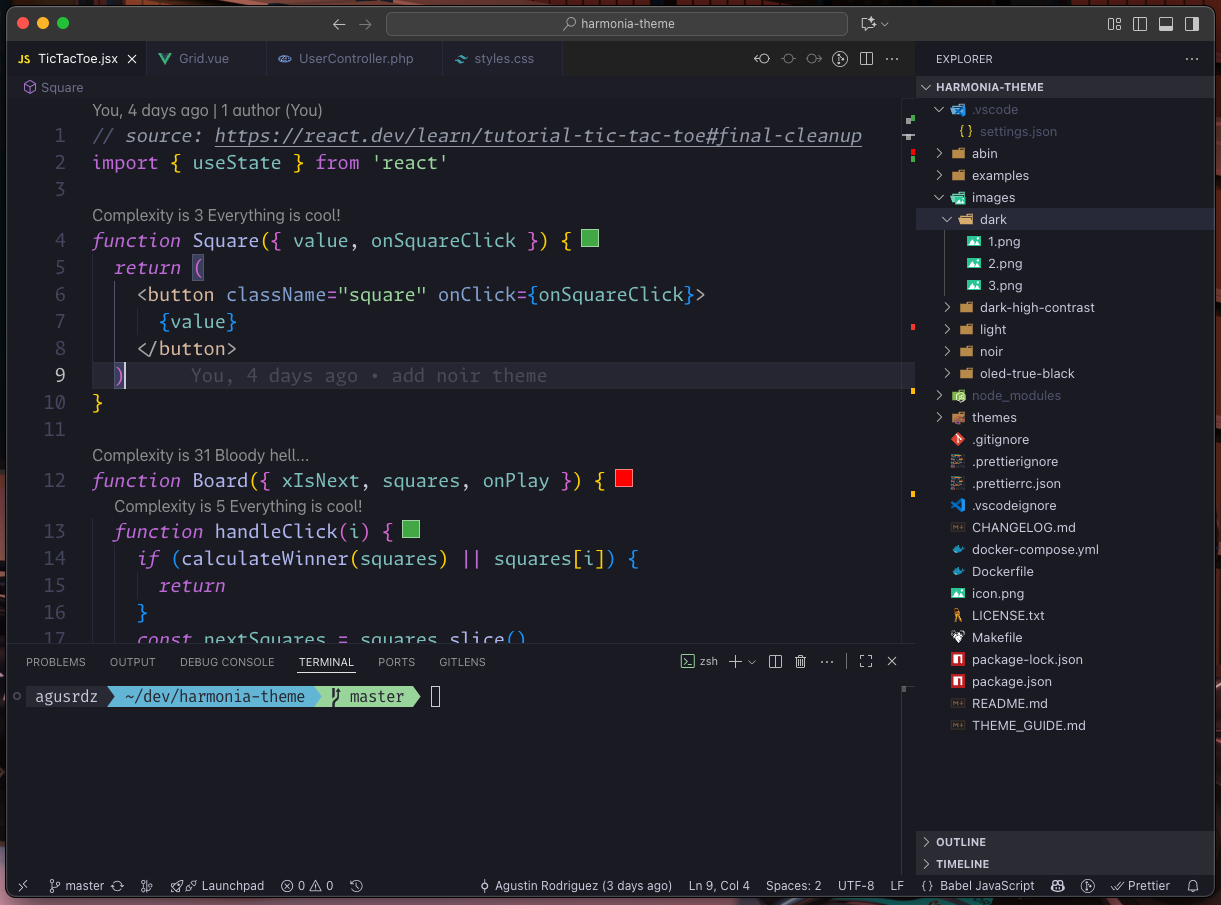Open the Copilot chat dropdown arrow
The width and height of the screenshot is (1221, 905).
point(884,24)
